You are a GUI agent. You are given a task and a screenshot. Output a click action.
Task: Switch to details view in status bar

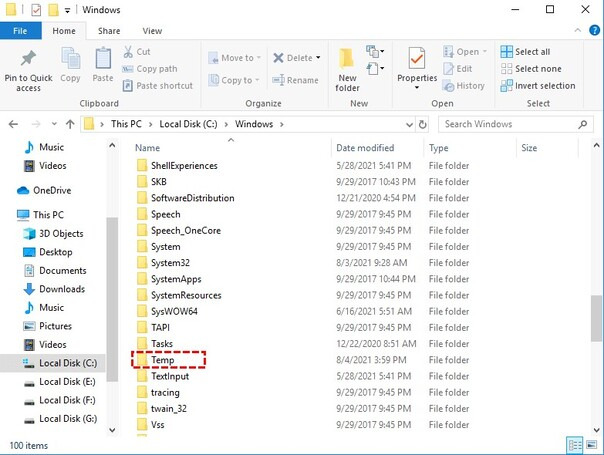point(575,446)
